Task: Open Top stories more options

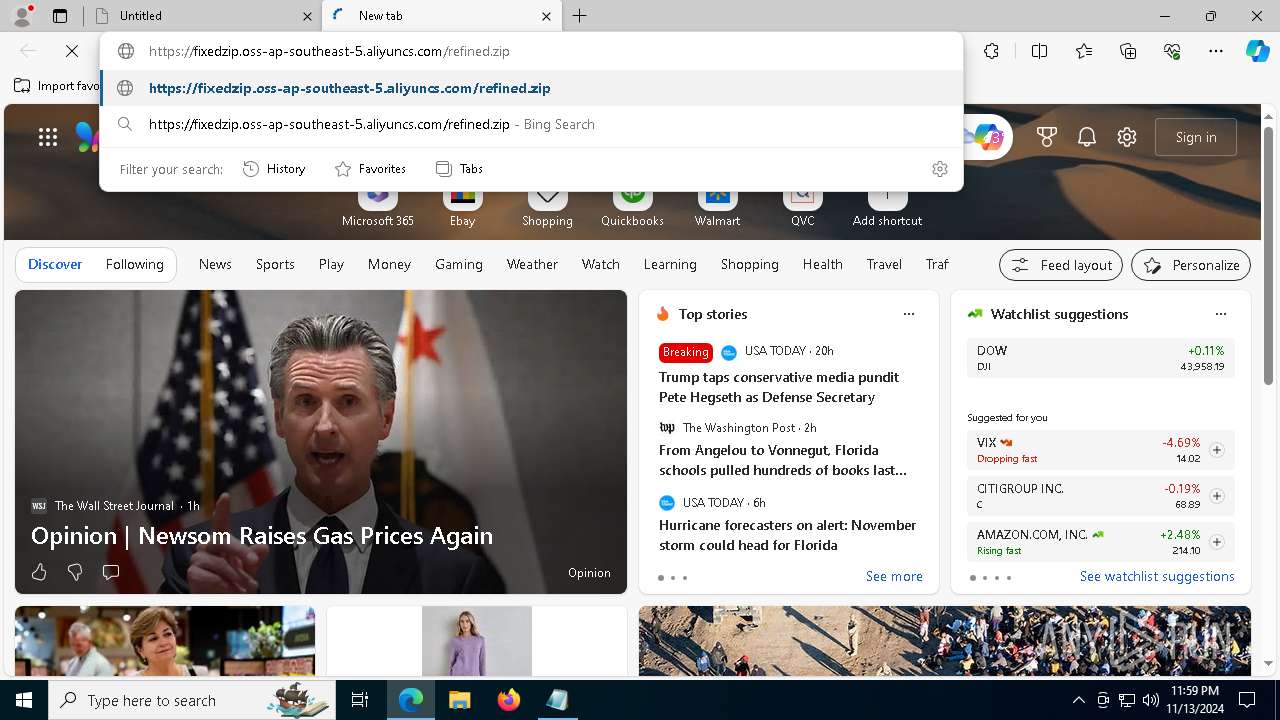Action: tap(909, 314)
